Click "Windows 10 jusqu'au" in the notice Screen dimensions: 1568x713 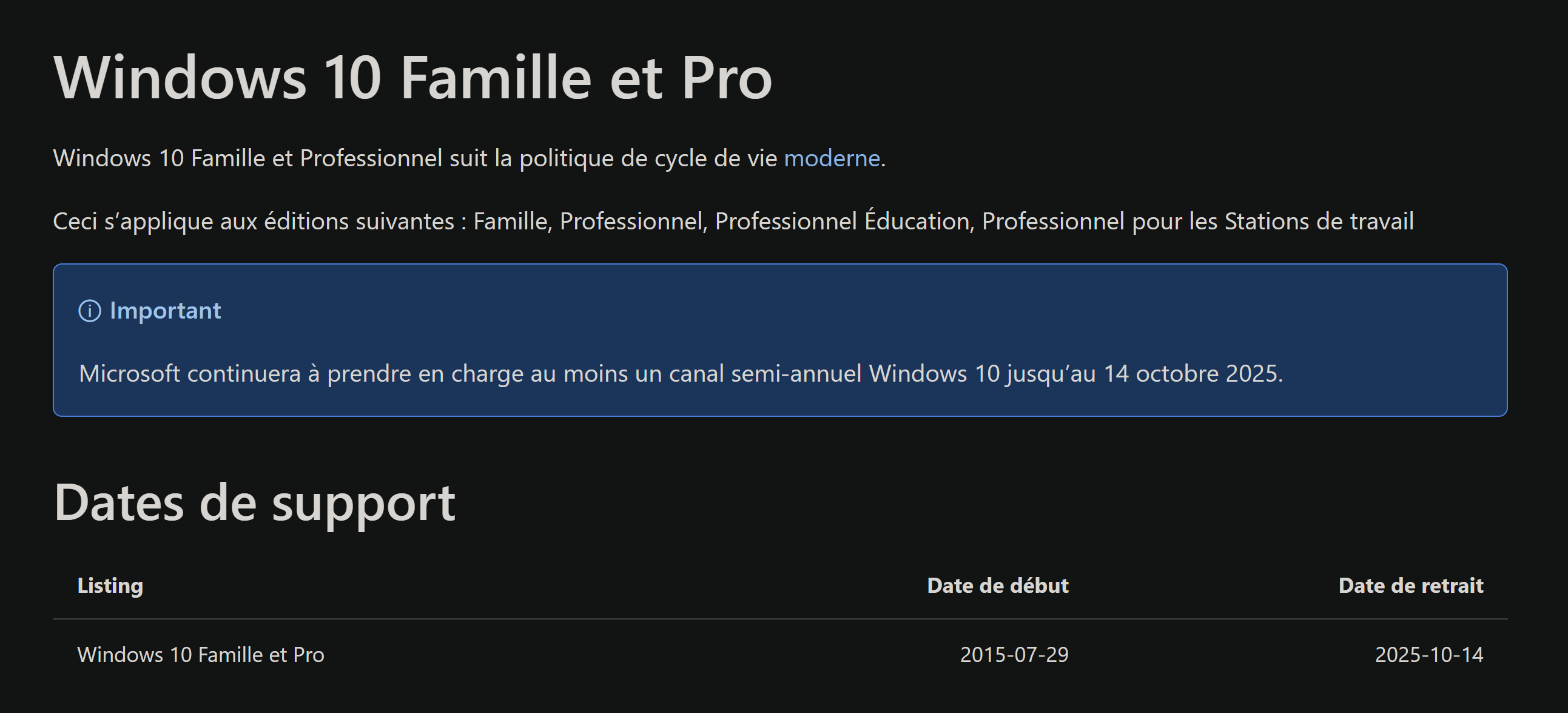pos(981,374)
